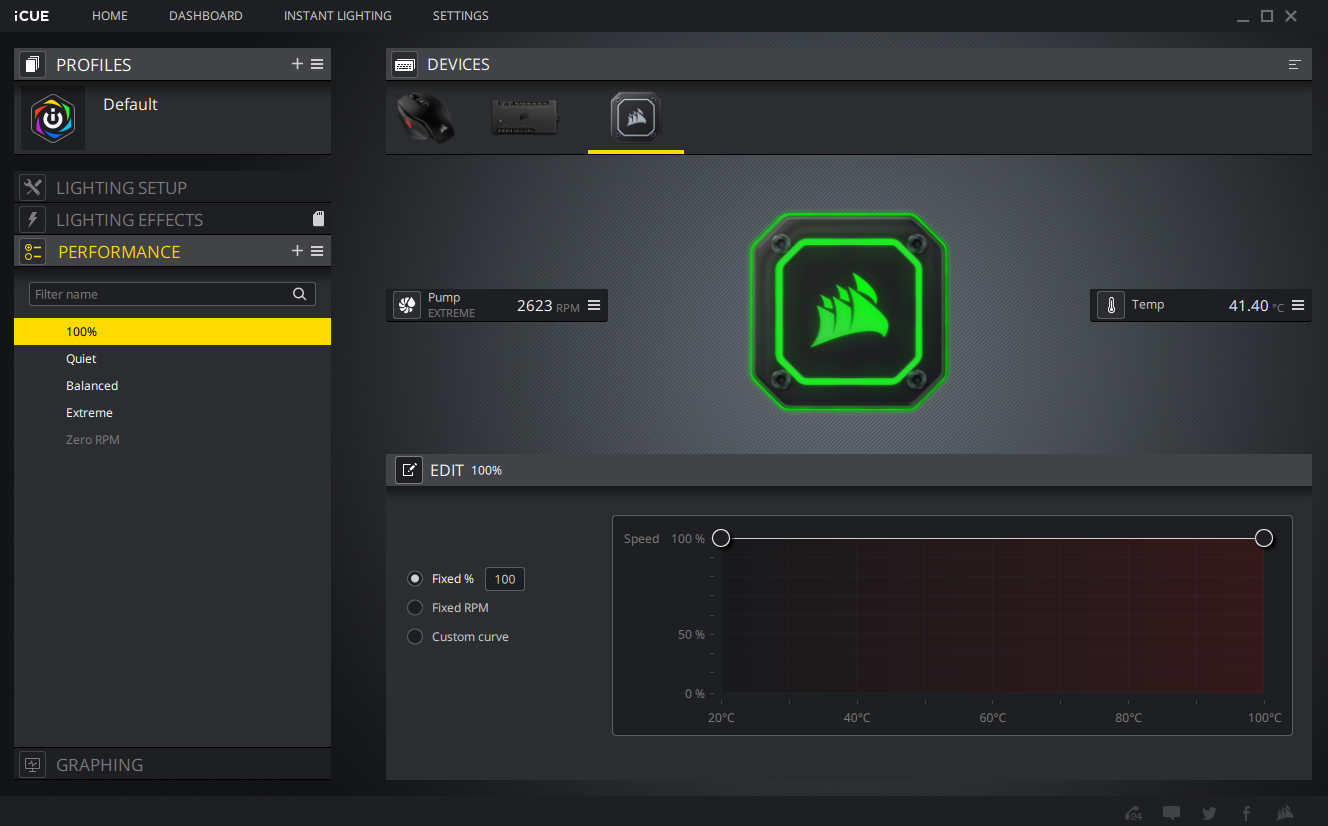Open the Pump options menu

point(594,305)
